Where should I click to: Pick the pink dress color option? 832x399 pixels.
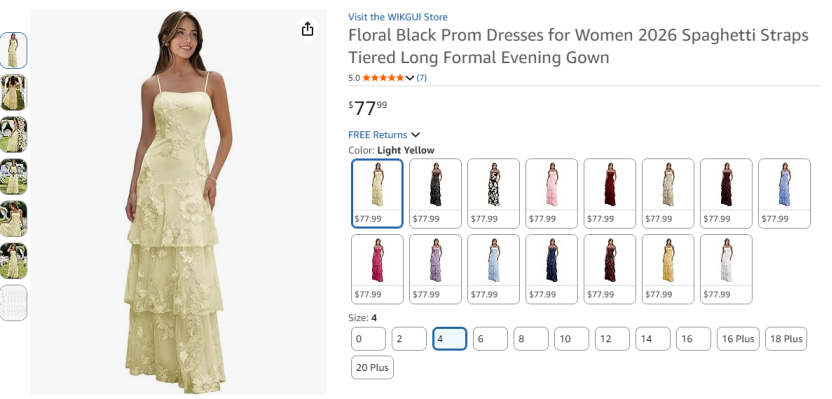coord(551,193)
